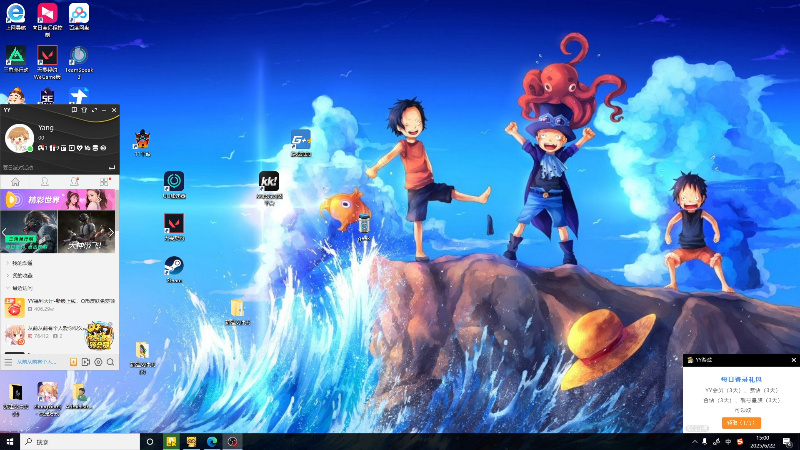
Task: Open the werewolf game banner thumbnail
Action: pyautogui.click(x=29, y=232)
